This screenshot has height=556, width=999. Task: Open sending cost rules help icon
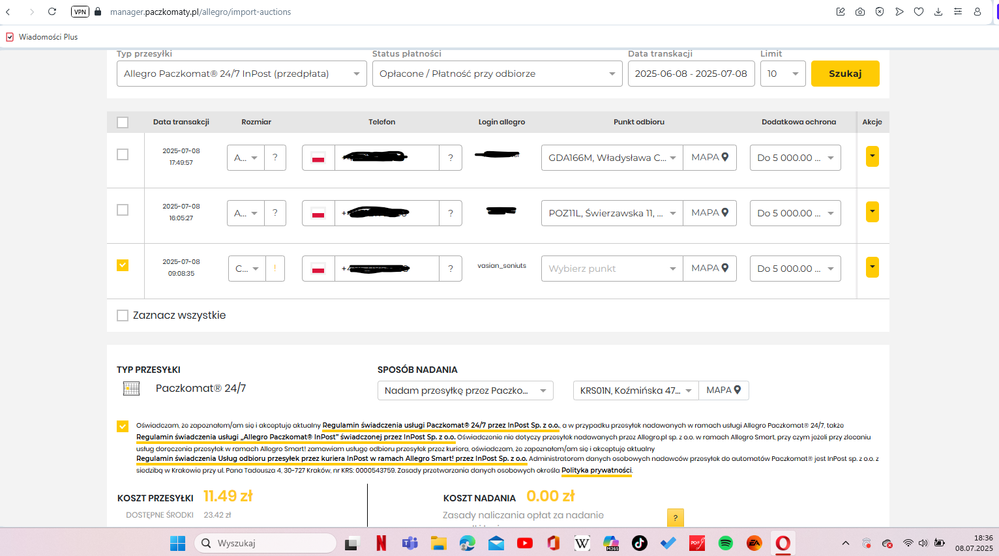tap(675, 517)
